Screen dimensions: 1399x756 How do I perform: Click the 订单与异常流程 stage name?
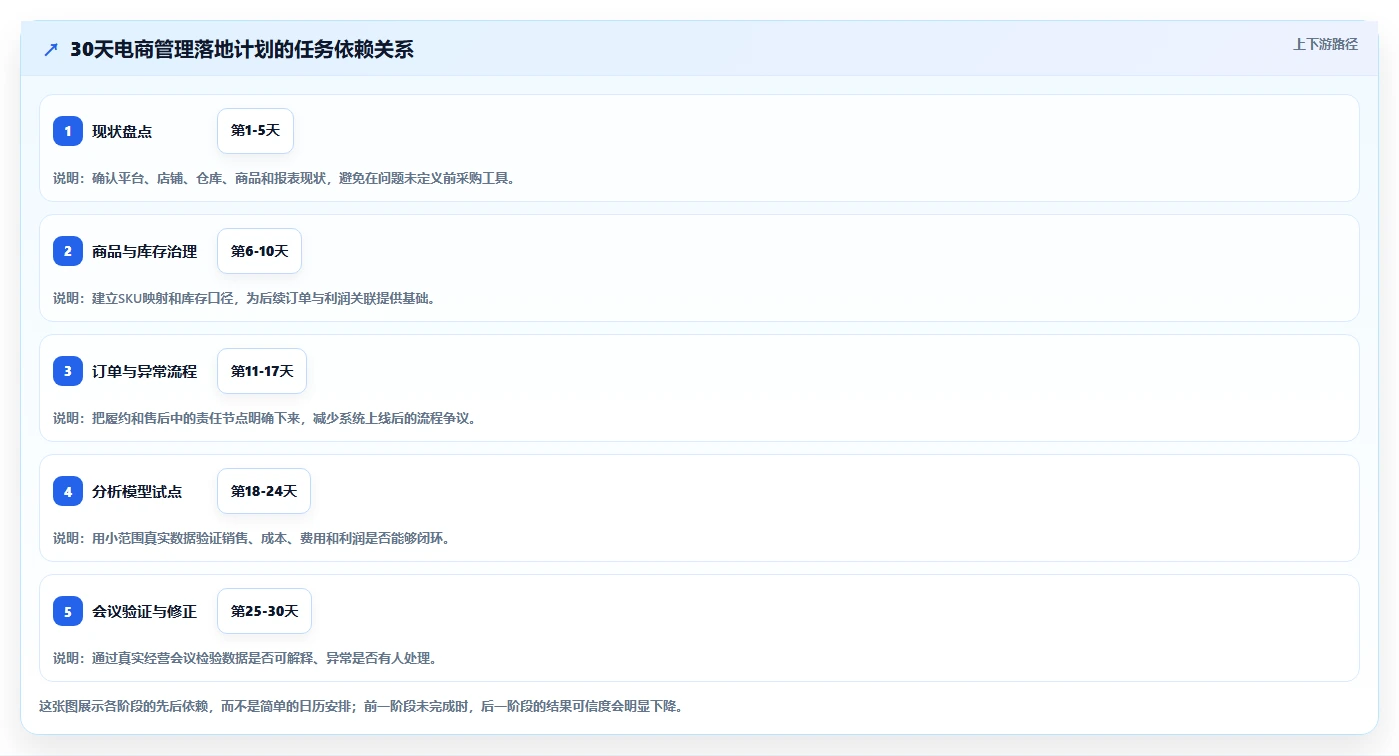point(144,372)
